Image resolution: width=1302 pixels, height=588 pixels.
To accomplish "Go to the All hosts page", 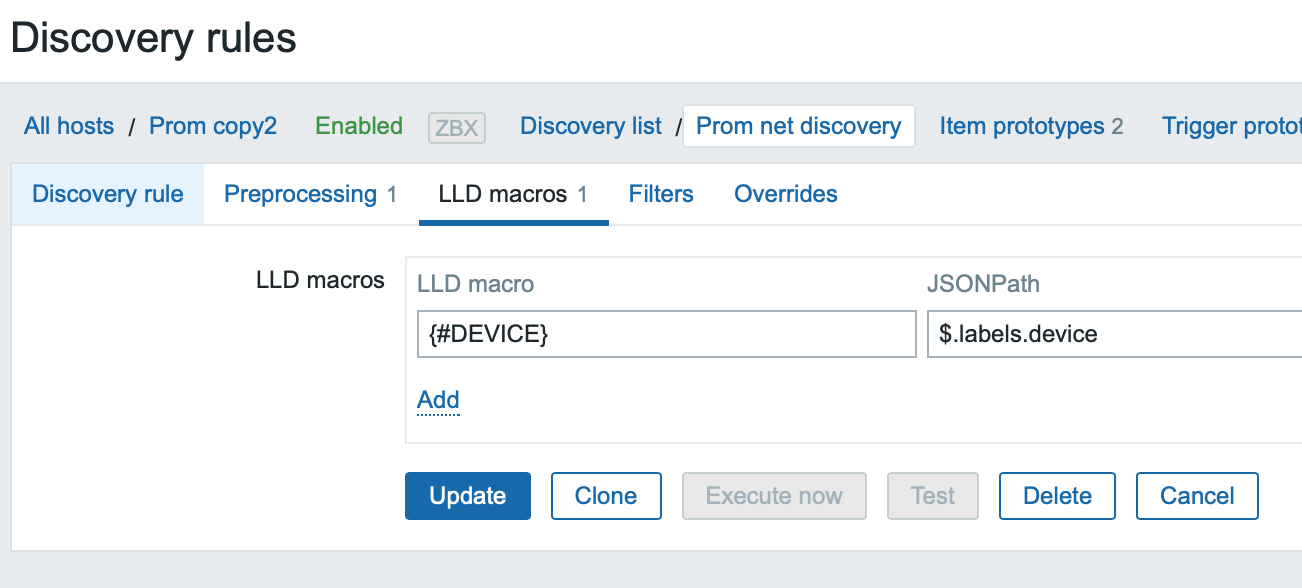I will tap(69, 126).
